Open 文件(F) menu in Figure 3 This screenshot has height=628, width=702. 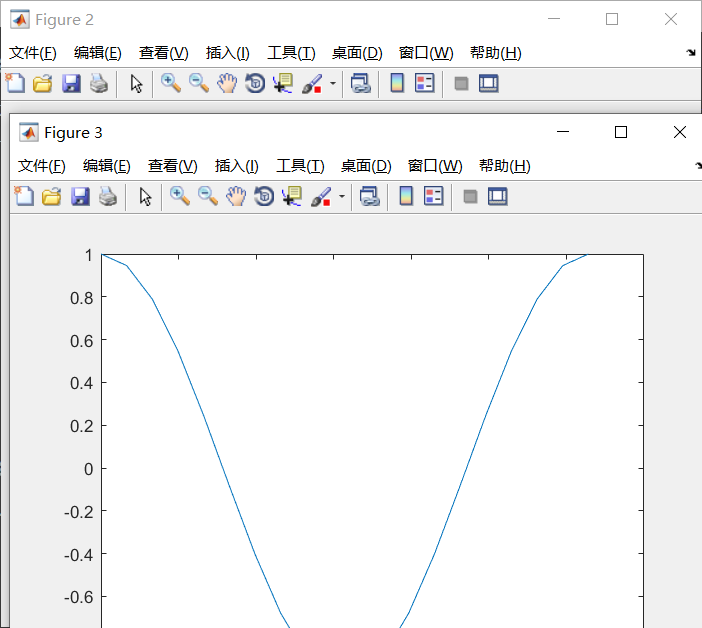[x=42, y=166]
